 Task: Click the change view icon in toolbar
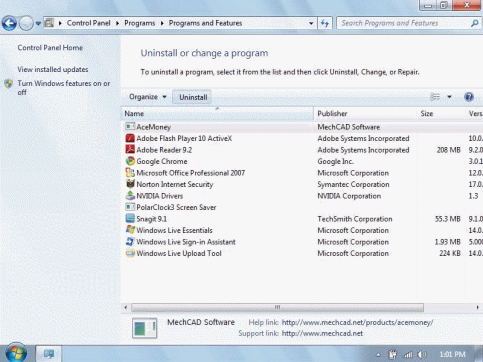435,97
